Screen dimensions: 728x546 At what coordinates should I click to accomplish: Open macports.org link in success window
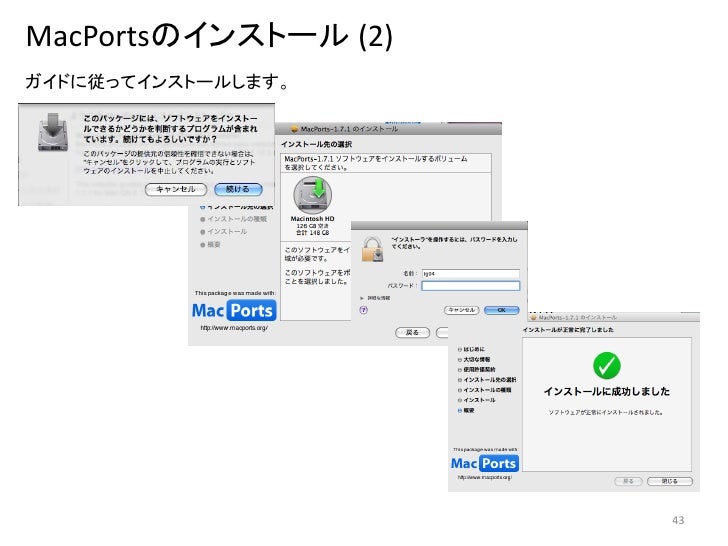point(484,477)
